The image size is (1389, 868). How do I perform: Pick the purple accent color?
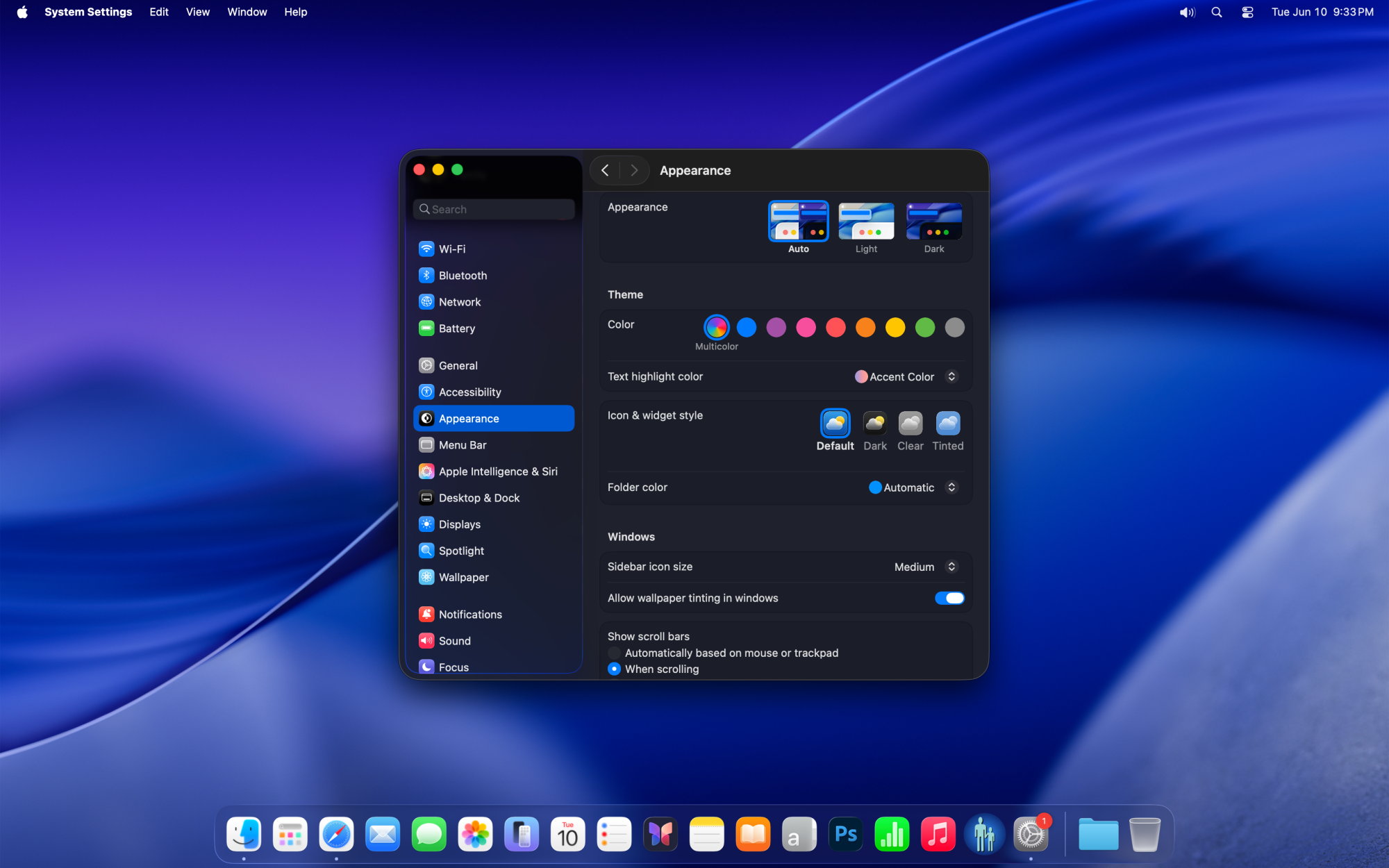coord(776,327)
